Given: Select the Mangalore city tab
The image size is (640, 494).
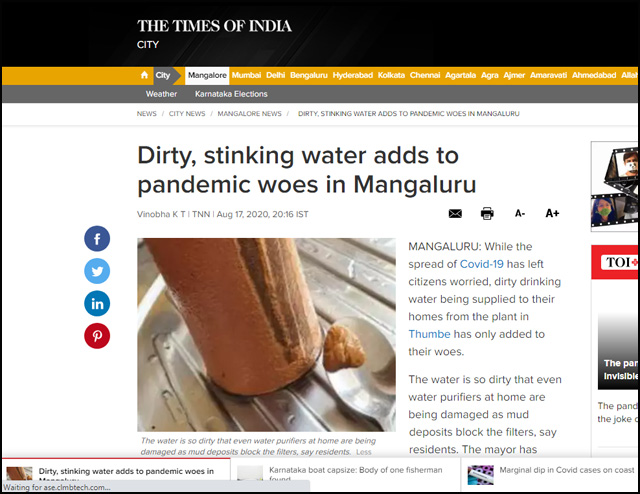Looking at the screenshot, I should pos(207,76).
